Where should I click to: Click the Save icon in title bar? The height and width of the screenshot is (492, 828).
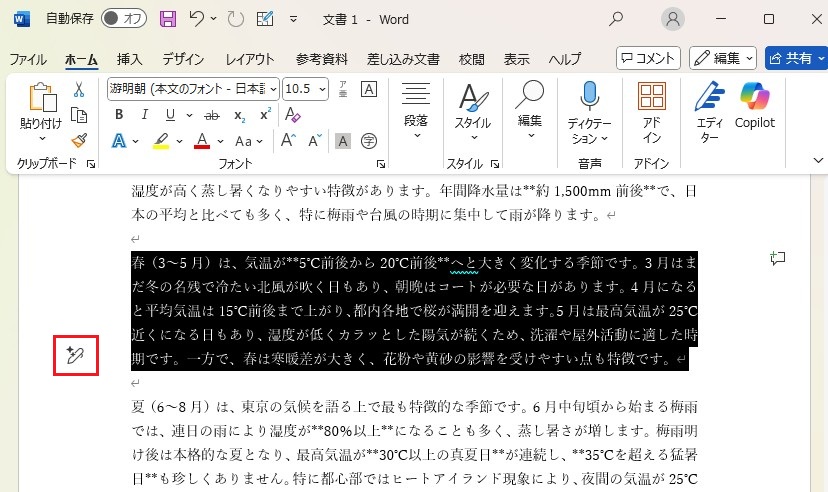pyautogui.click(x=168, y=19)
